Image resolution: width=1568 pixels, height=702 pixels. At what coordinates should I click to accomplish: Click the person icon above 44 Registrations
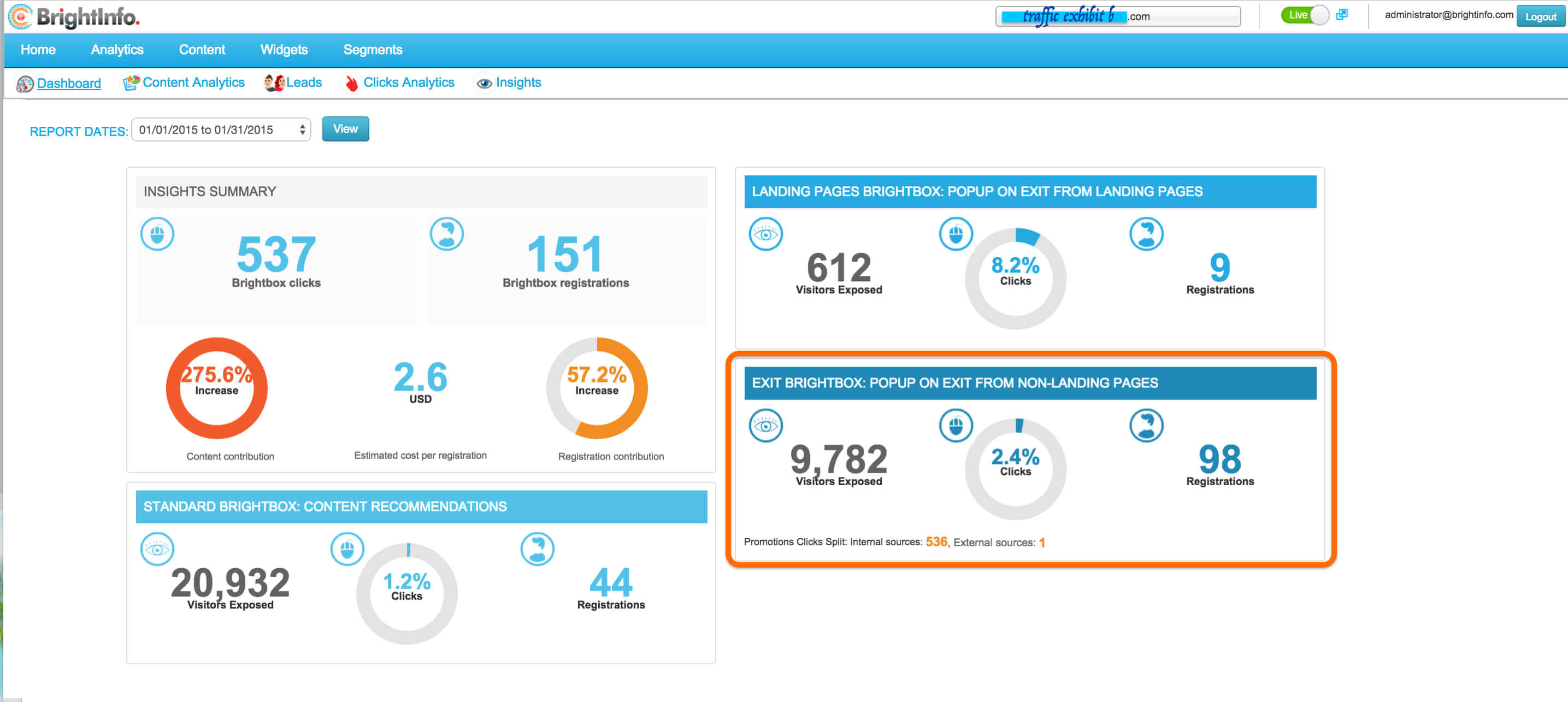click(538, 549)
